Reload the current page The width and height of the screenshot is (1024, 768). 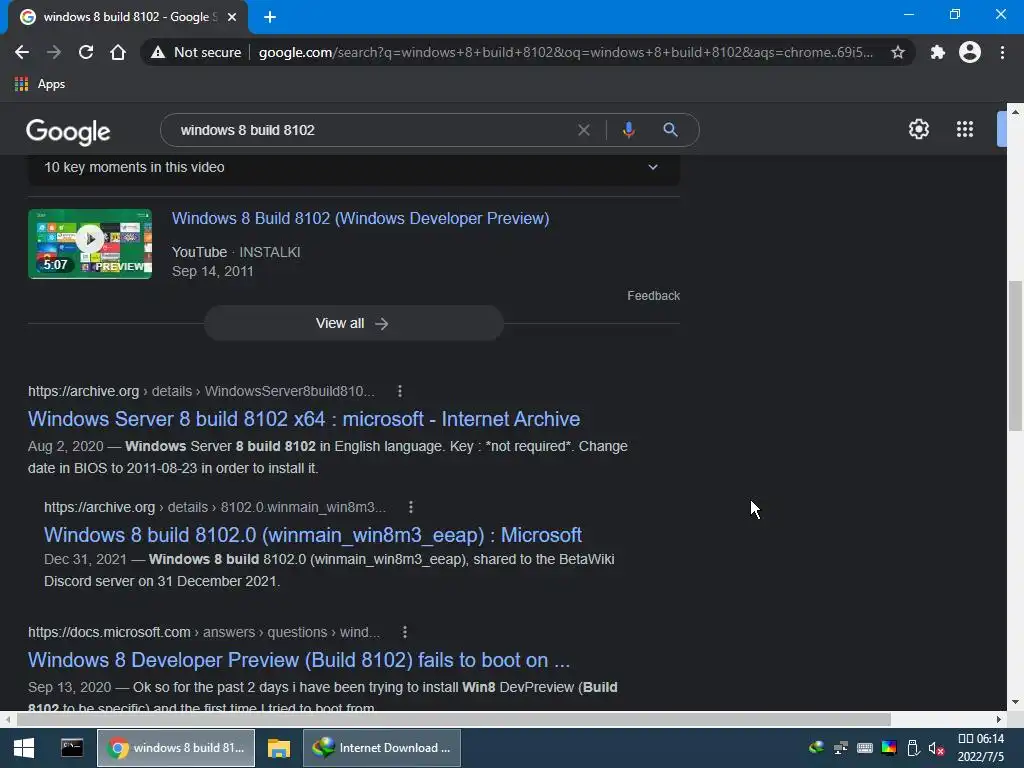pos(86,52)
